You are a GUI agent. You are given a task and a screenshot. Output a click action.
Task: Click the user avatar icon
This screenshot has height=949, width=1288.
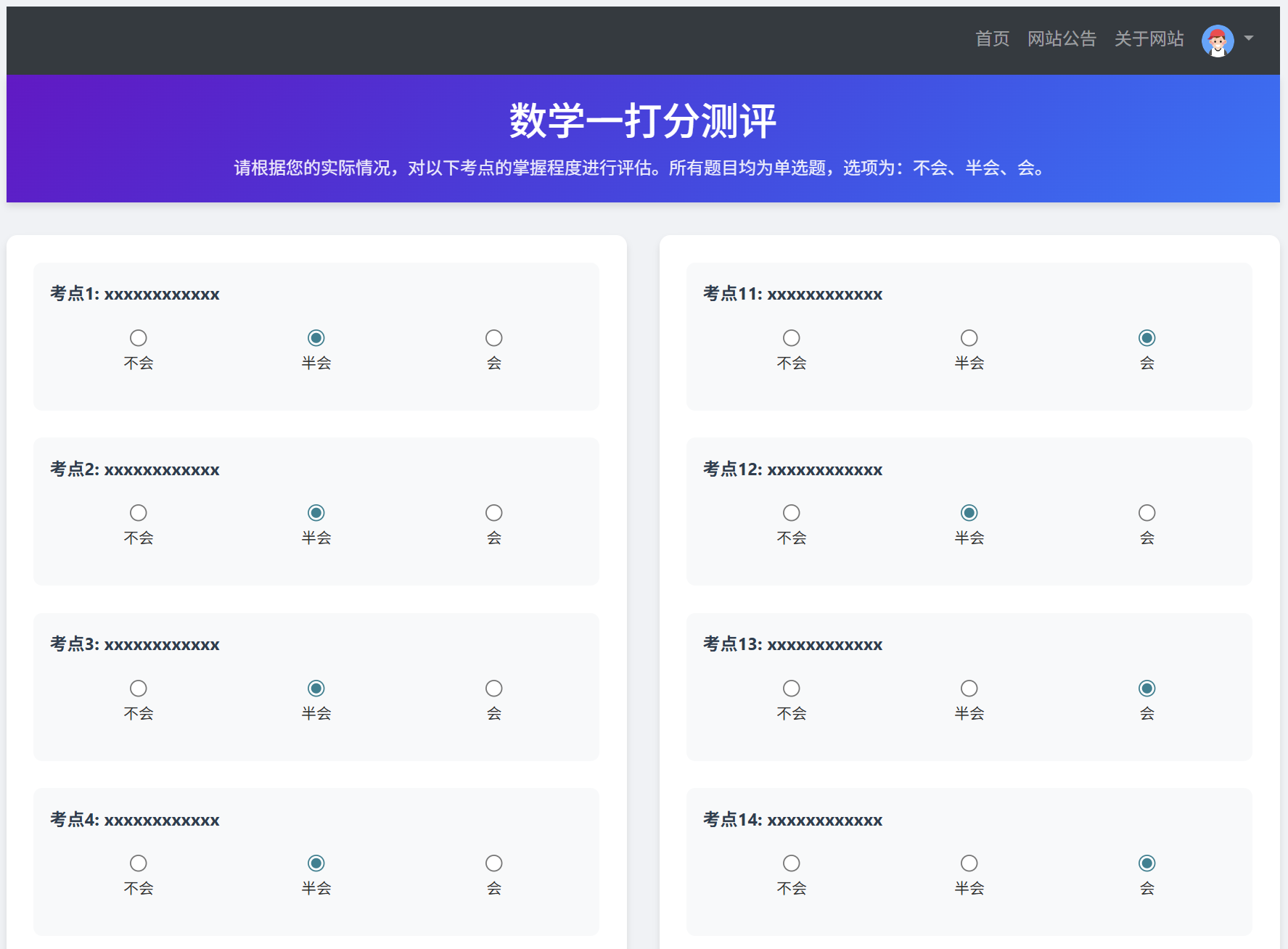point(1217,40)
